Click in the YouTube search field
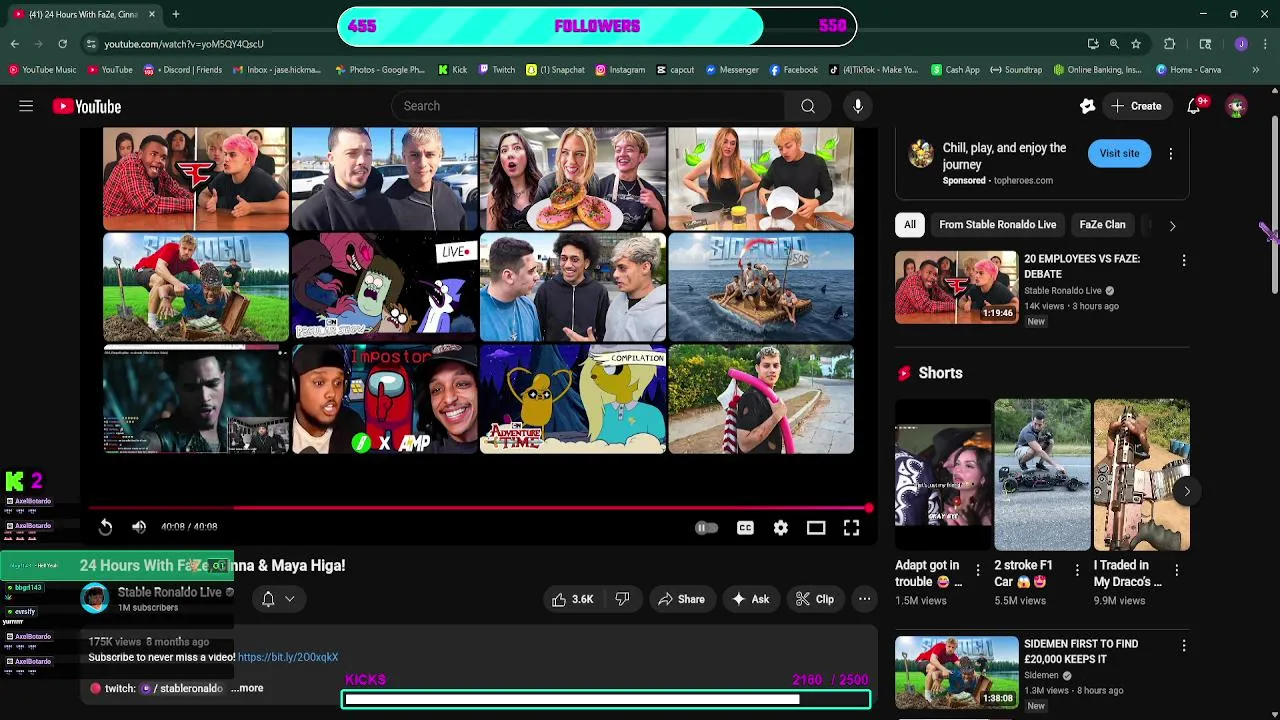 588,106
